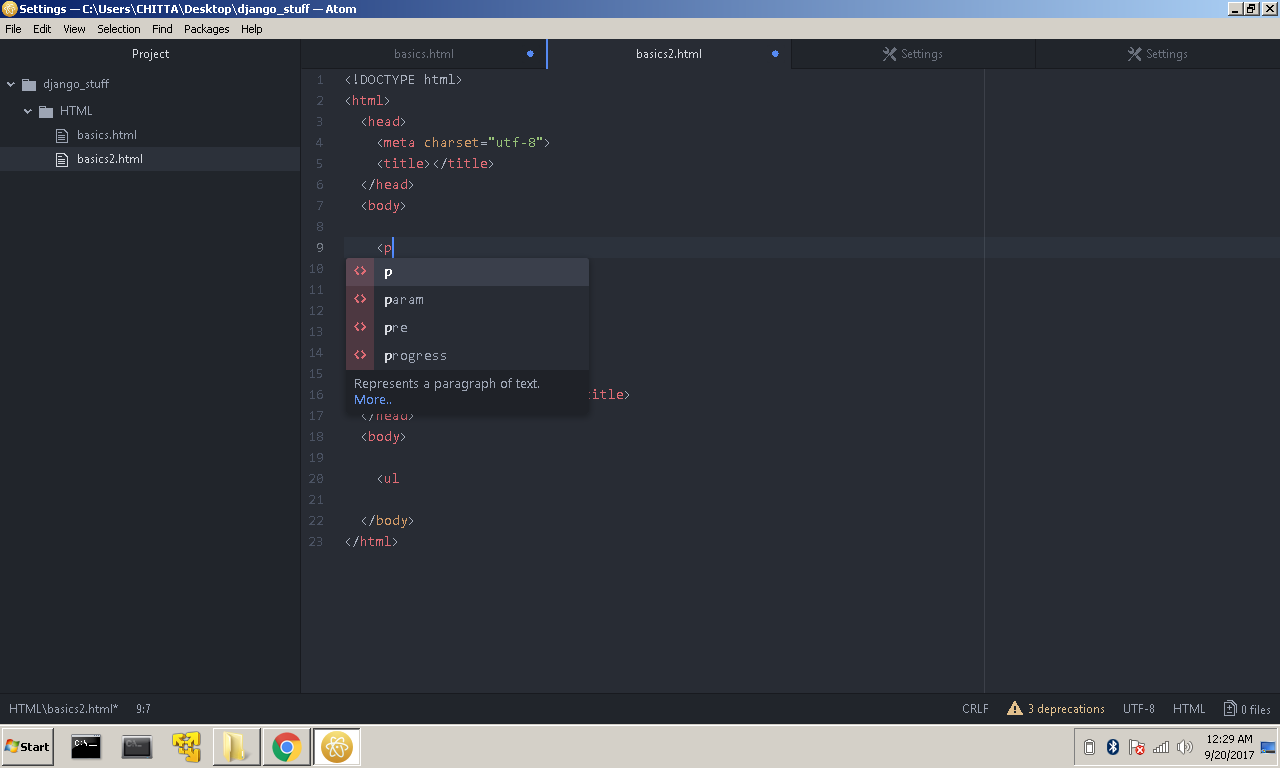1280x768 pixels.
Task: Choose the 'progress' autocomplete suggestion
Action: tap(467, 356)
